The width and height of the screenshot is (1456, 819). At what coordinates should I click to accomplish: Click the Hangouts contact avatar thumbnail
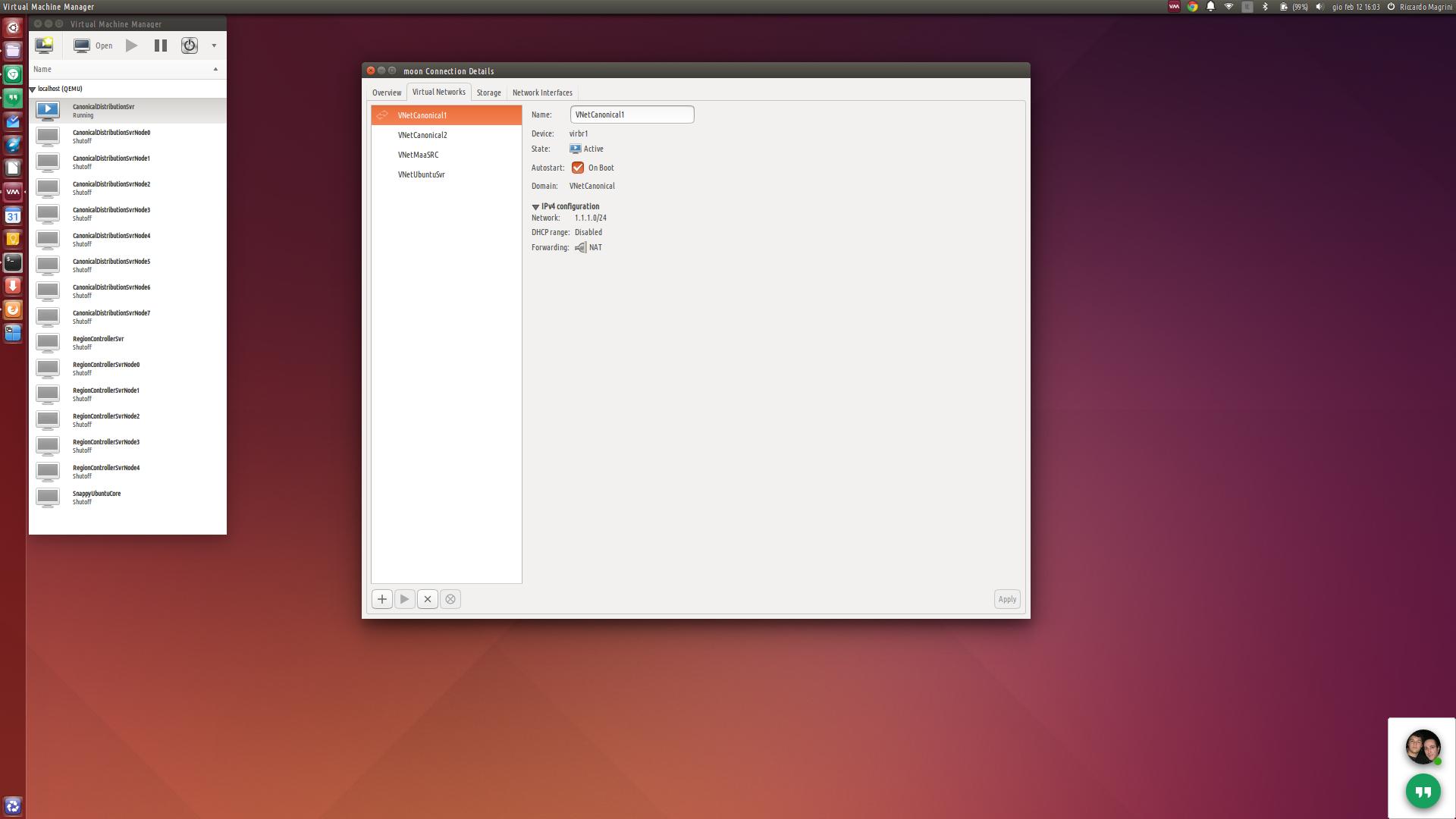(x=1423, y=747)
